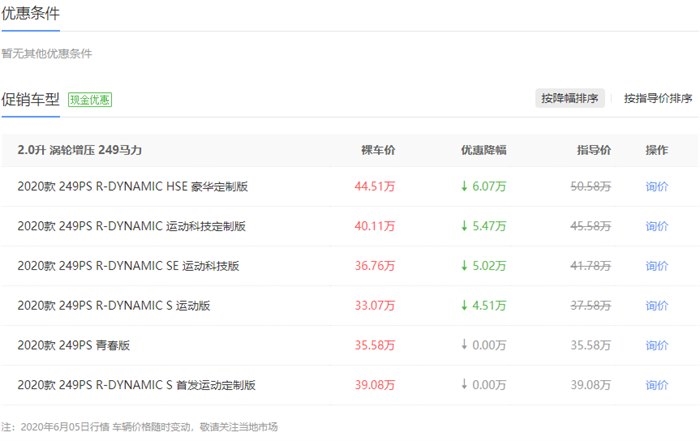Open 2020款 249PS R-DYNAMIC S 运动版

point(114,305)
